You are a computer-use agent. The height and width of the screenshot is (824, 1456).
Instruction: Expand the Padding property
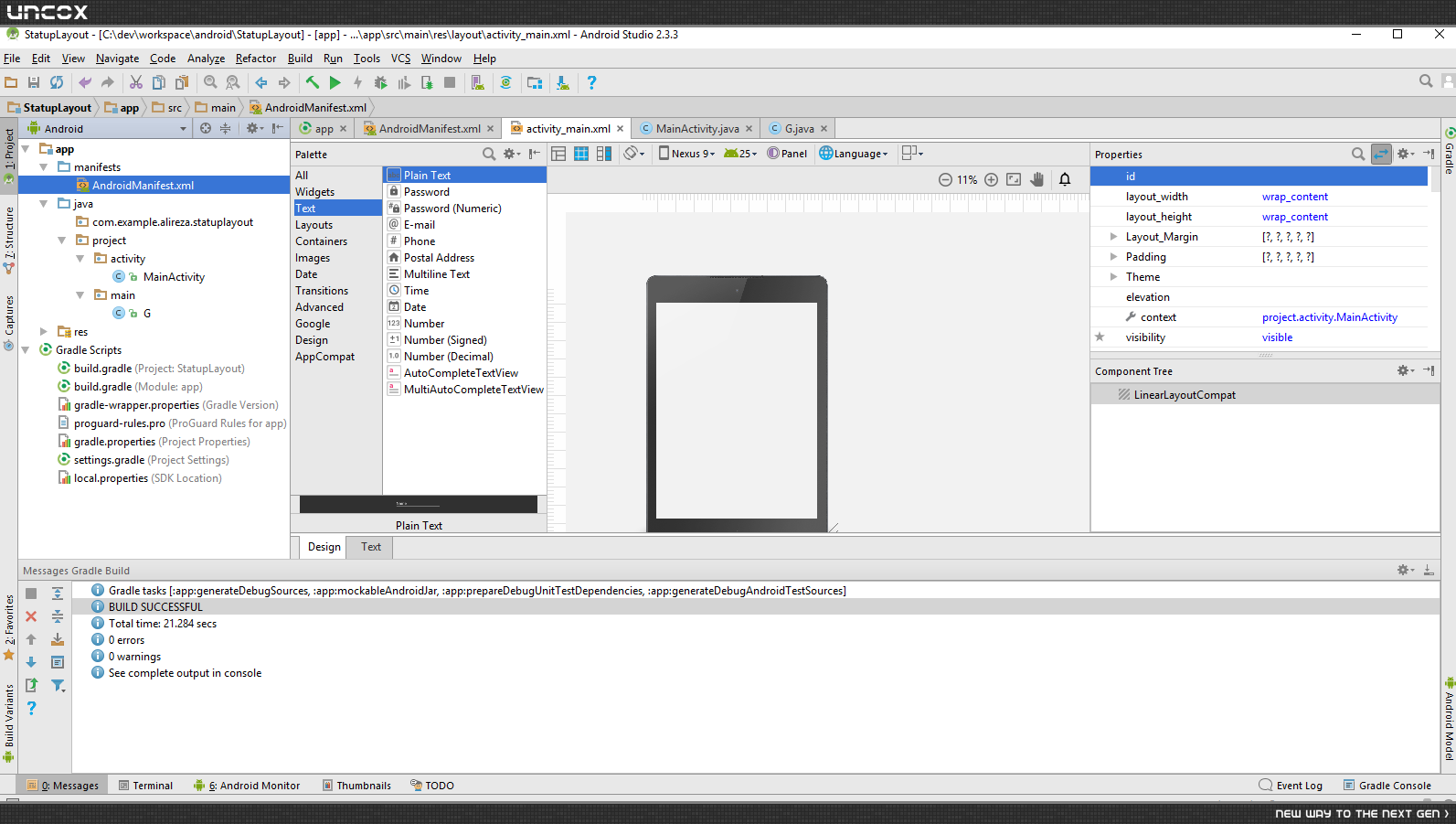pyautogui.click(x=1113, y=257)
